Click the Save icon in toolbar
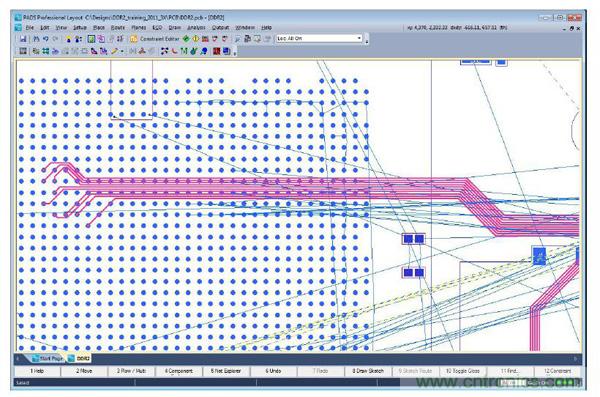Image resolution: width=600 pixels, height=397 pixels. 23,39
